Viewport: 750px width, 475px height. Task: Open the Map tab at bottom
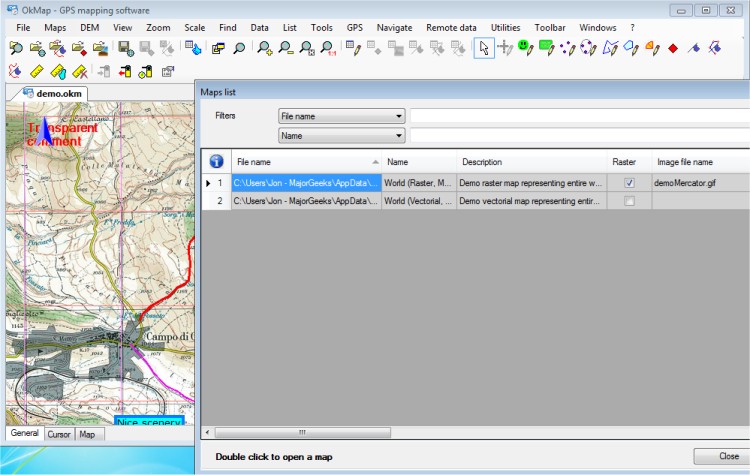pos(87,434)
